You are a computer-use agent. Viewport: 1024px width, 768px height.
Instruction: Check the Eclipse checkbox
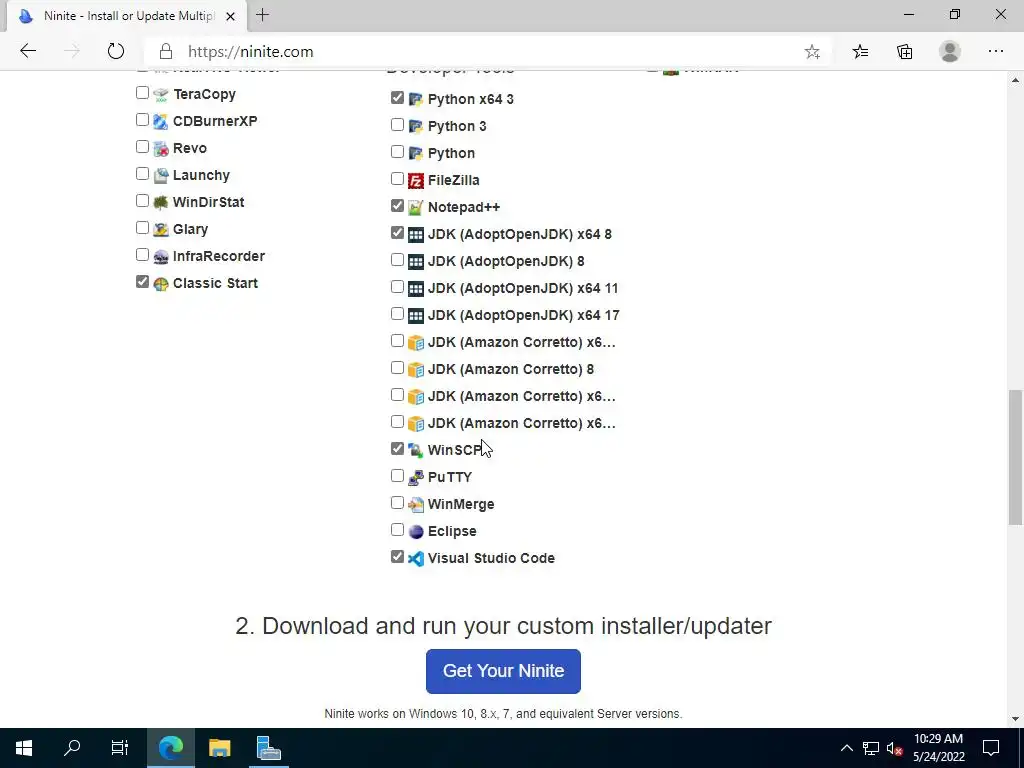point(397,530)
